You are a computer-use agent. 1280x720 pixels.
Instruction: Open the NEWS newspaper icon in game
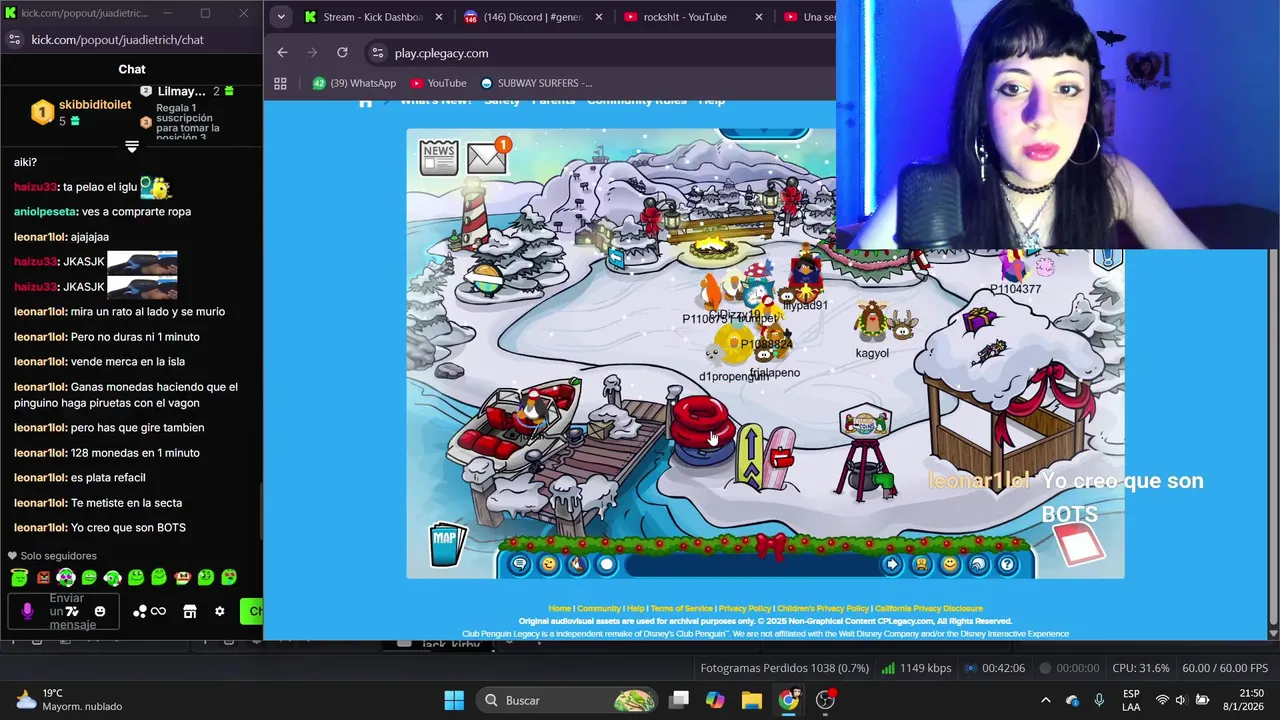[x=438, y=157]
